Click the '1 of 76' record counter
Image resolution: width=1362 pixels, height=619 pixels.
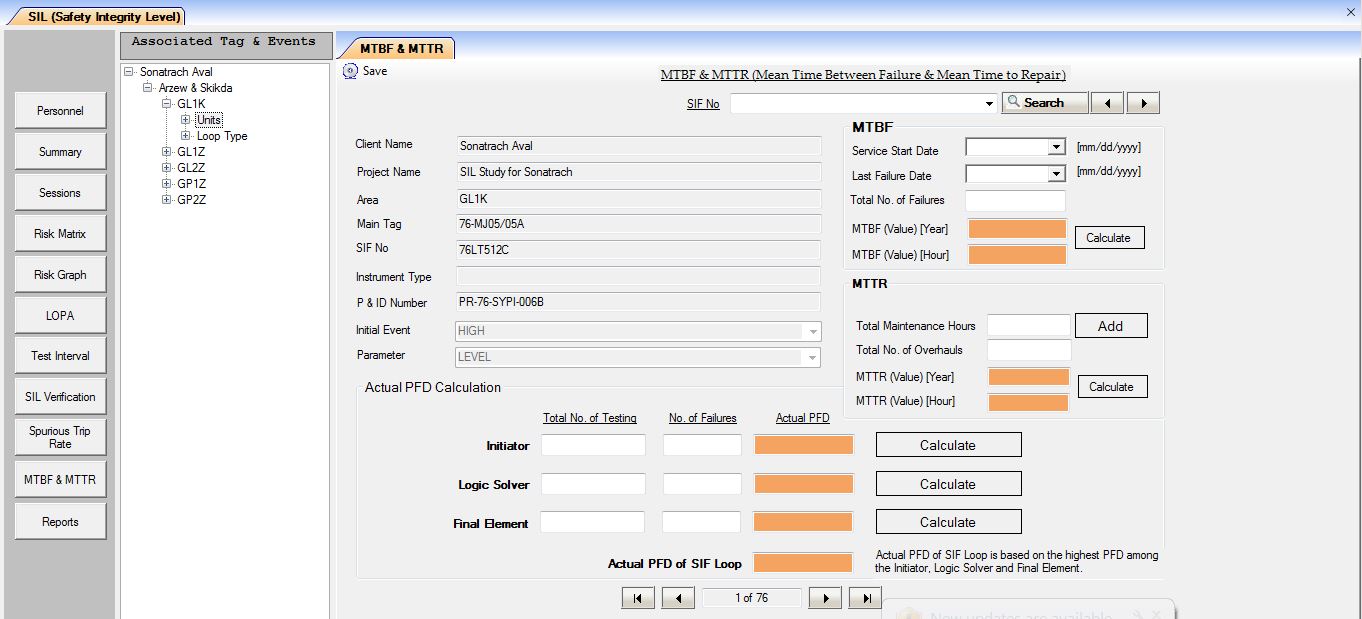[x=751, y=598]
